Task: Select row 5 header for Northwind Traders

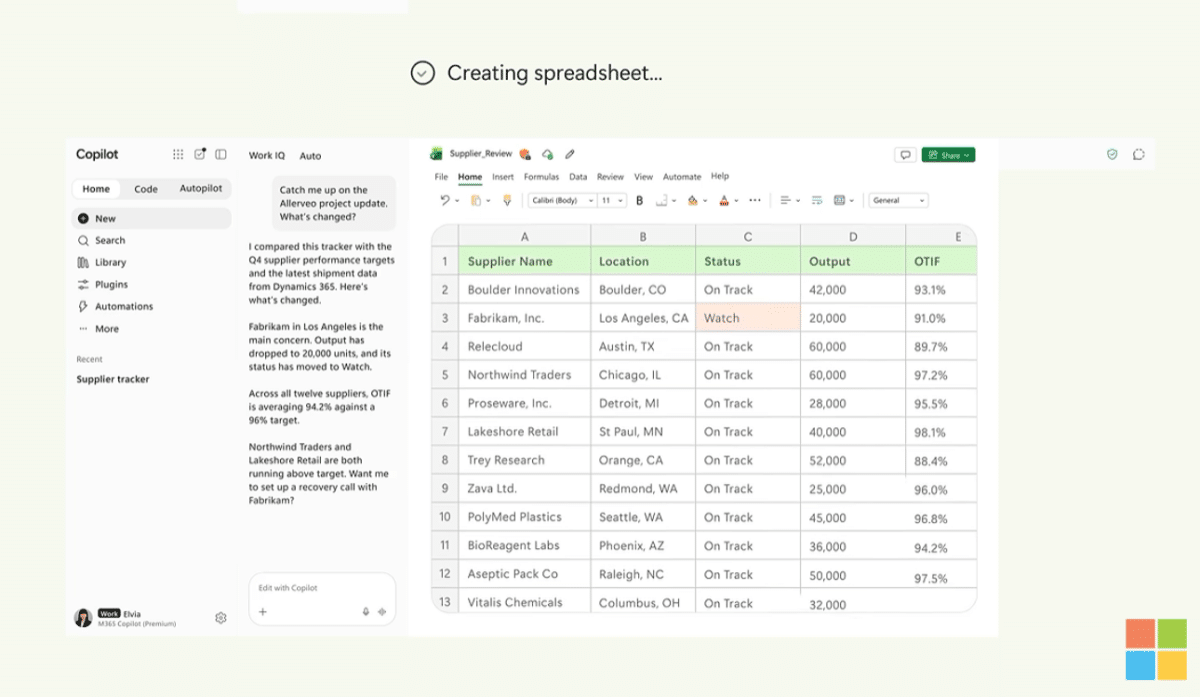Action: click(445, 375)
